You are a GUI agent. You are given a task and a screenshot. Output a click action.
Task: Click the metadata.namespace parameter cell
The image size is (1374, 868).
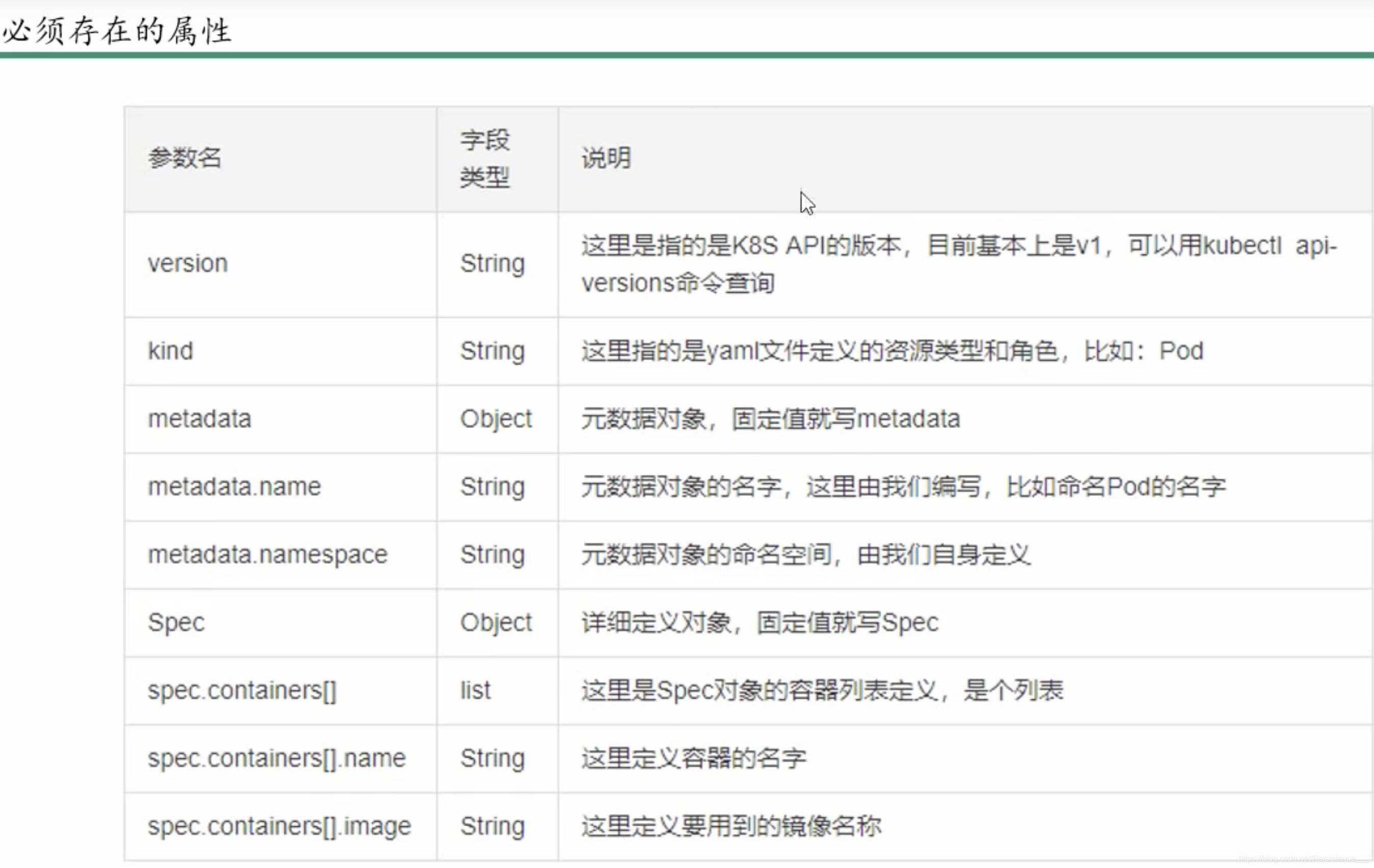point(267,553)
